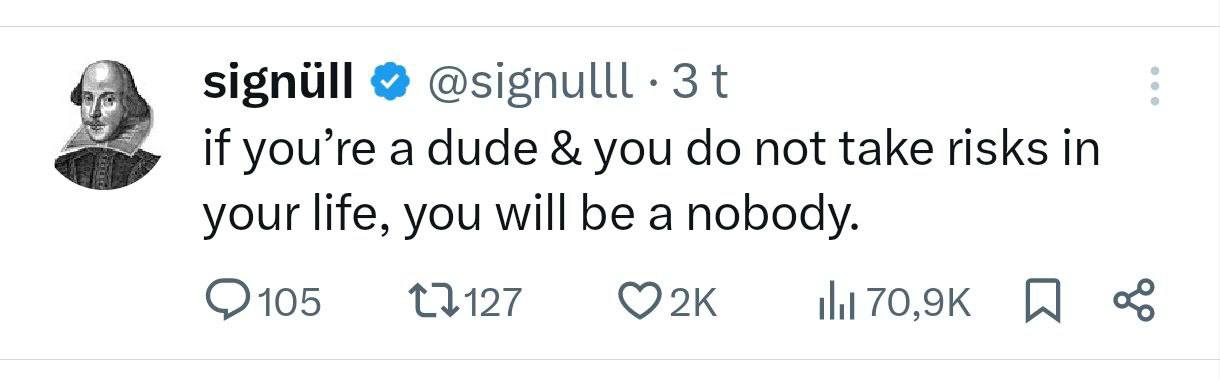Viewport: 1220px width, 379px height.
Task: Visit the signüll display name profile link
Action: (279, 83)
